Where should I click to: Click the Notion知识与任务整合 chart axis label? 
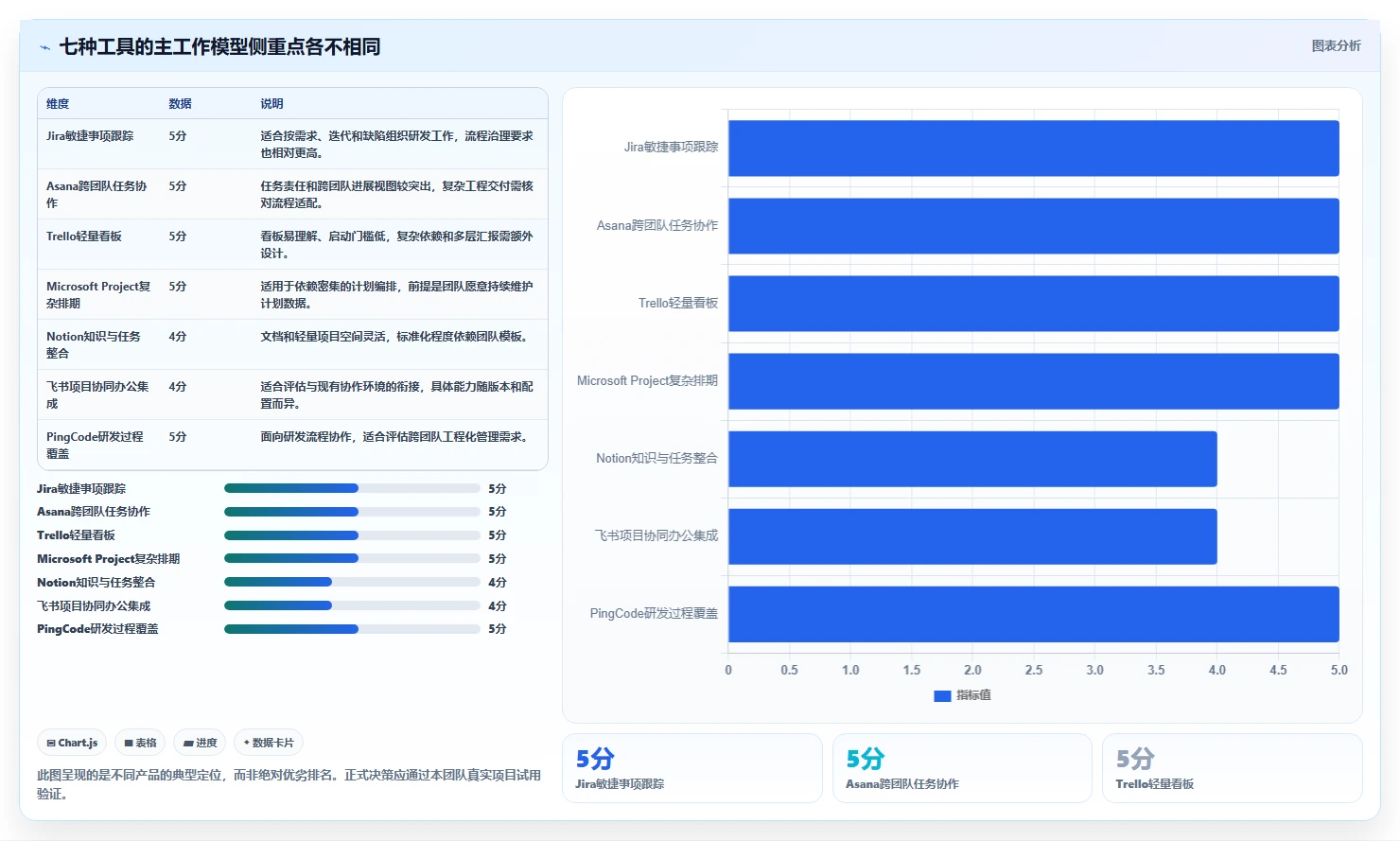tap(656, 458)
